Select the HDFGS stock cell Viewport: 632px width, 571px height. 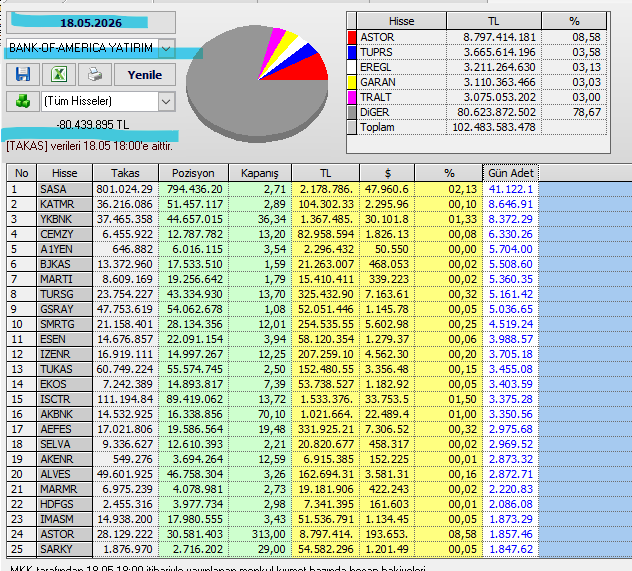point(64,504)
